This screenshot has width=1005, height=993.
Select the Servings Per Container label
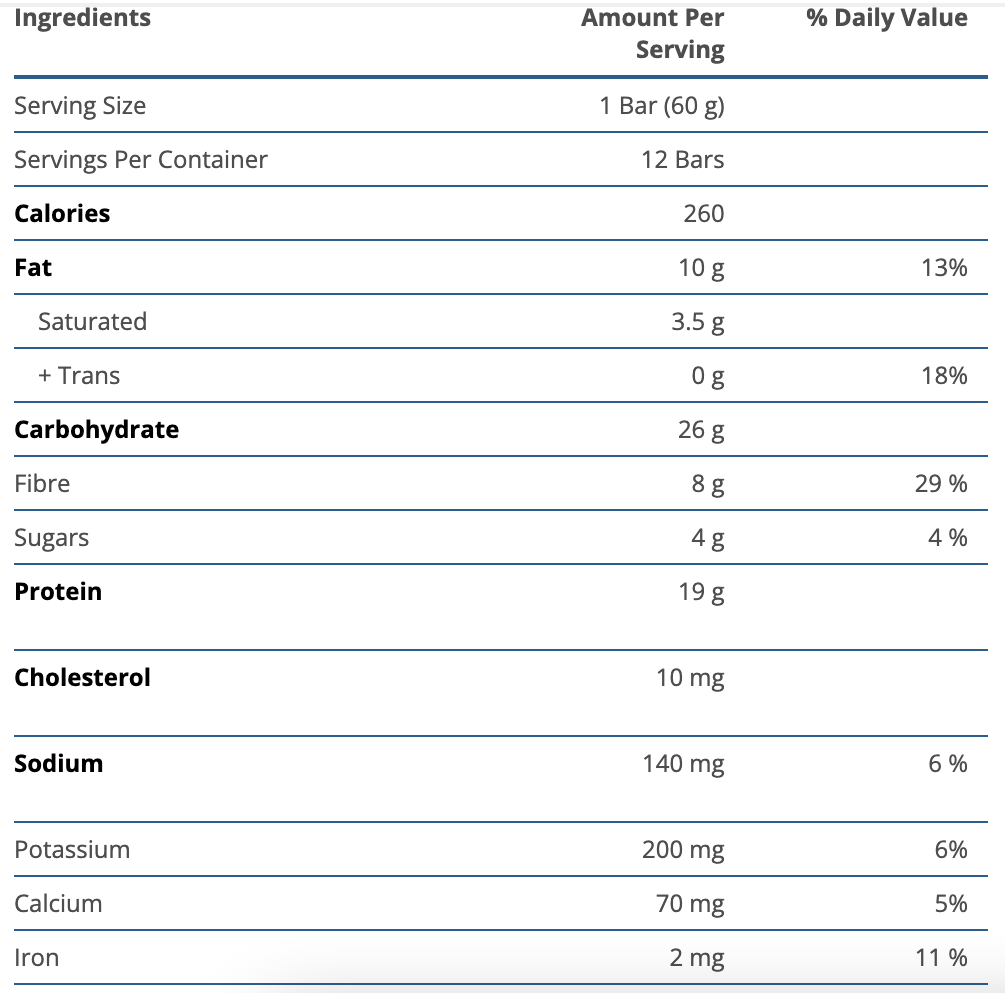coord(141,160)
